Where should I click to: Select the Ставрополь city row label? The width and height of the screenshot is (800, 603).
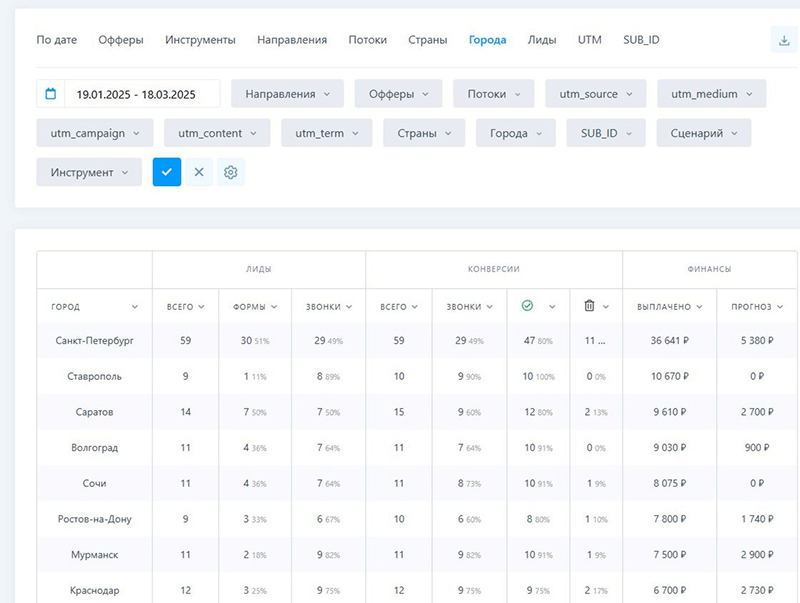click(94, 376)
